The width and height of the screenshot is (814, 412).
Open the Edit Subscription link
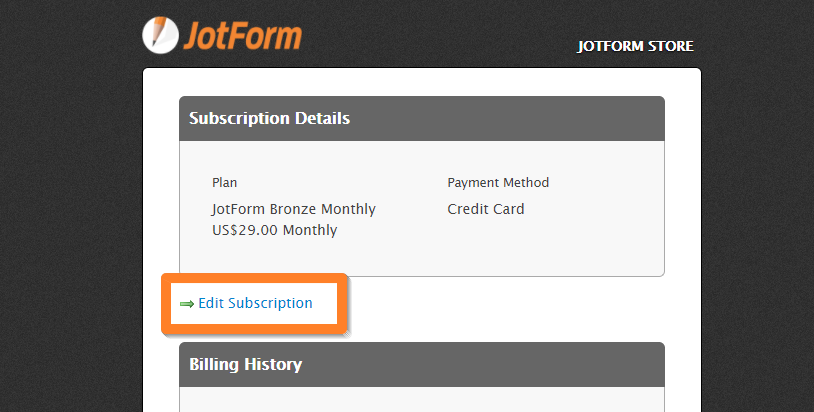pos(255,303)
